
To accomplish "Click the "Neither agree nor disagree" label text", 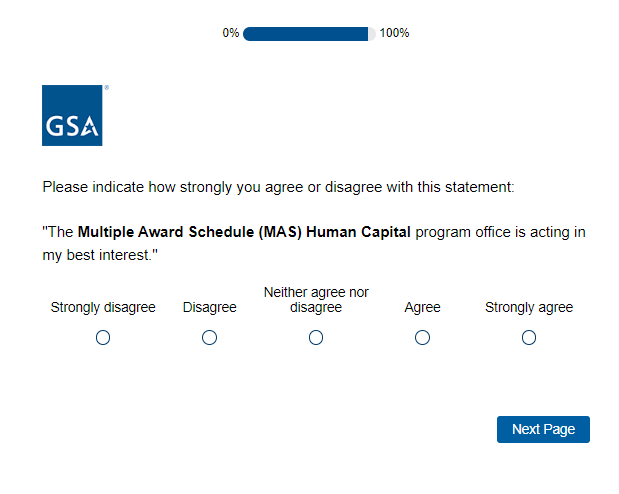I will (x=316, y=299).
